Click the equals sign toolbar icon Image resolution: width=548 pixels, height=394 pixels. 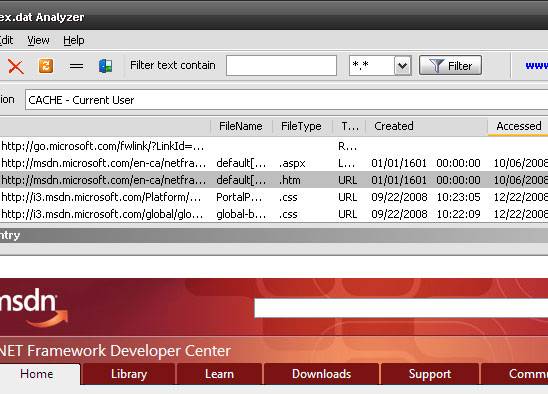point(76,66)
